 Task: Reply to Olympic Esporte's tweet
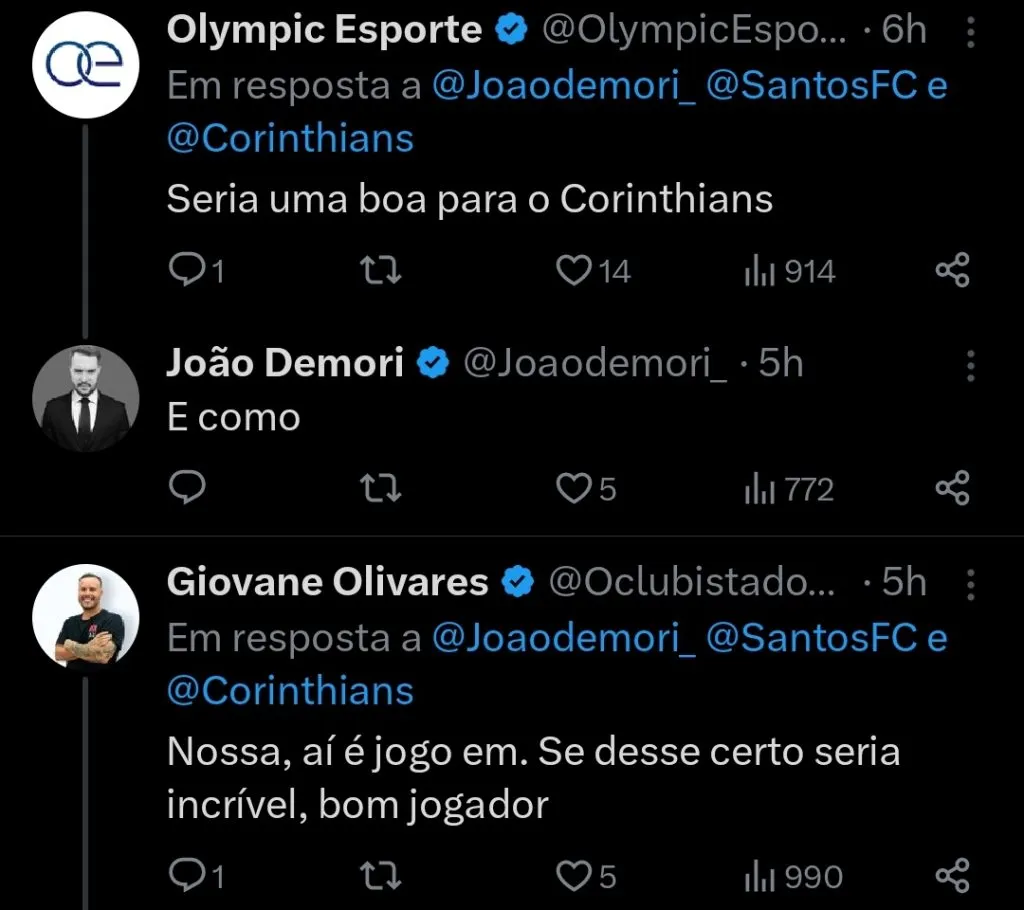188,268
